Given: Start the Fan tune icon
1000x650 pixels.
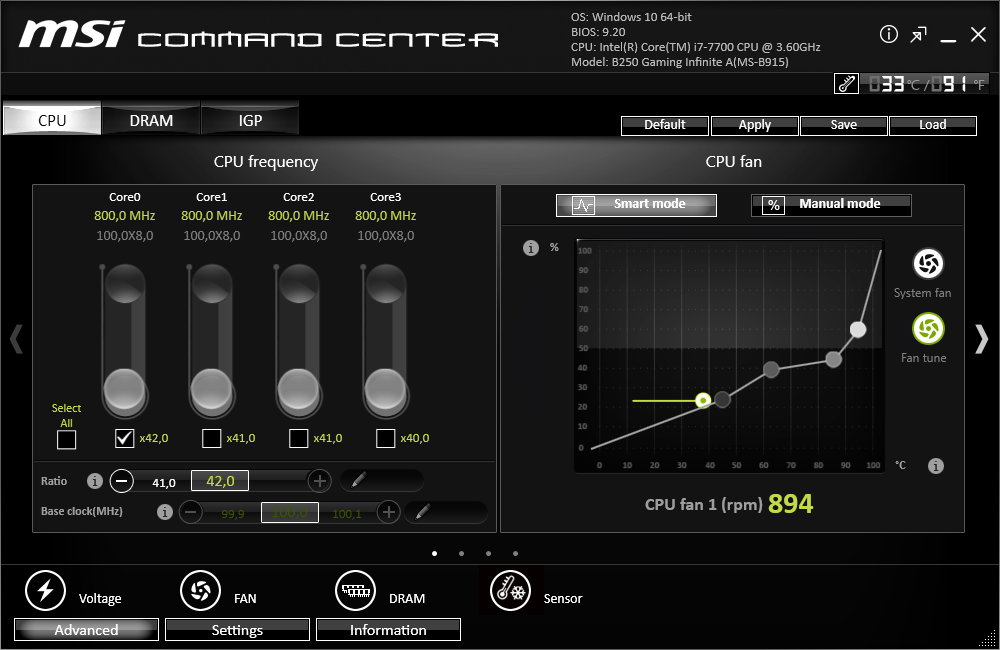Looking at the screenshot, I should (928, 329).
